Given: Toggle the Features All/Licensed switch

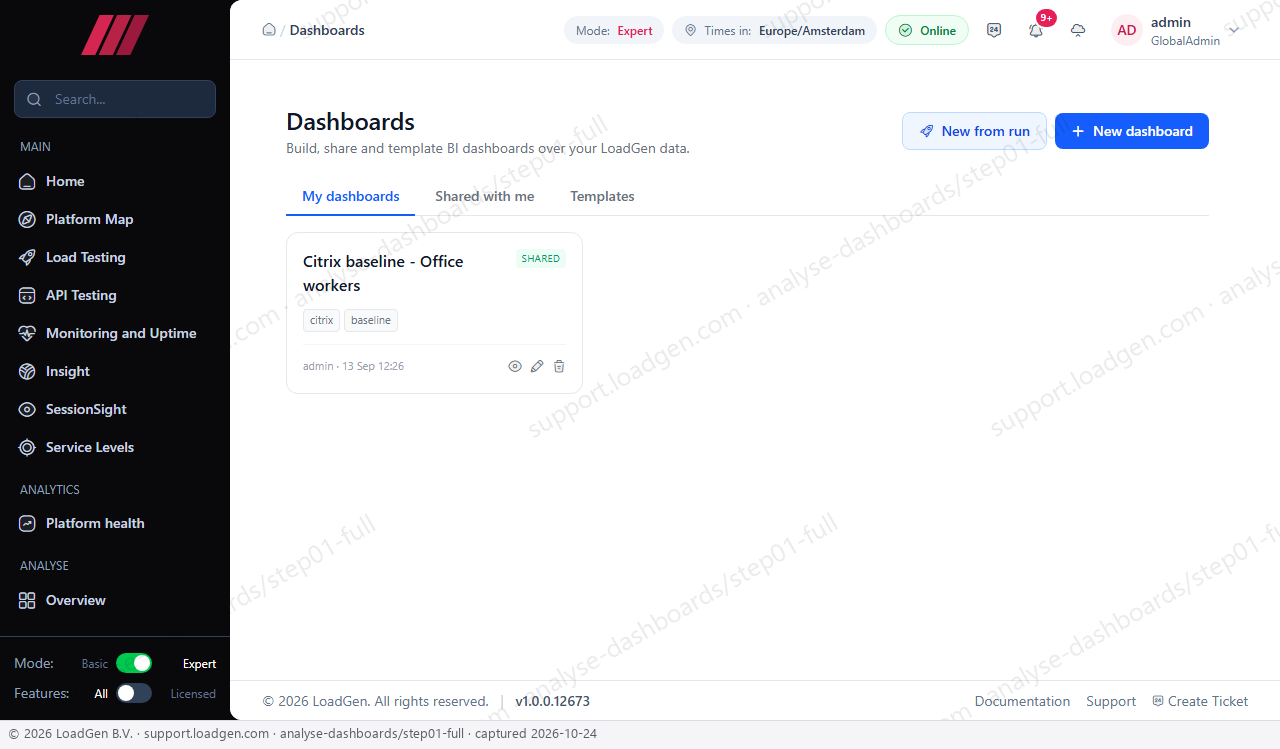Looking at the screenshot, I should pos(134,693).
